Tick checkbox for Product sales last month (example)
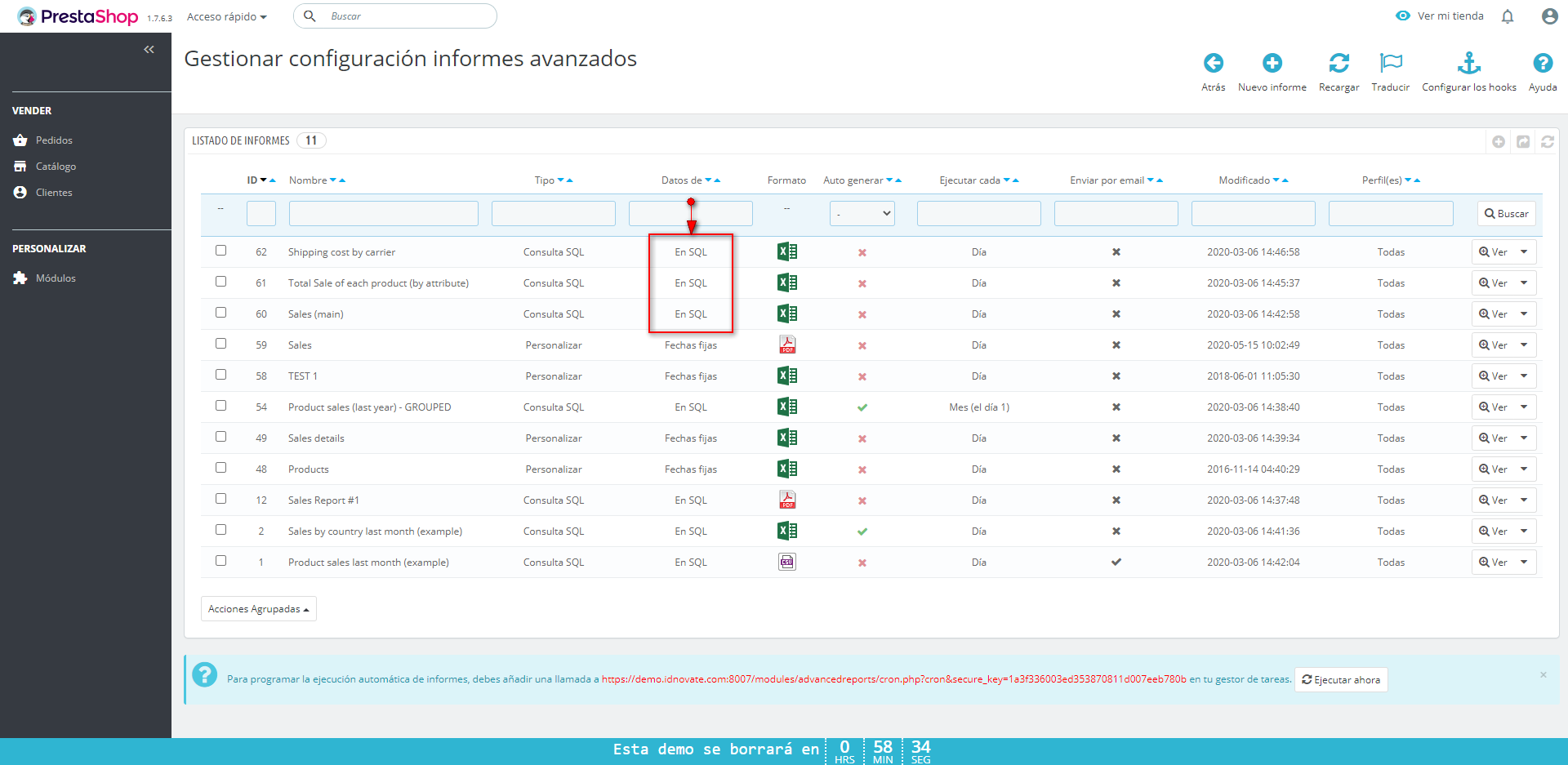Image resolution: width=1568 pixels, height=765 pixels. click(x=220, y=561)
